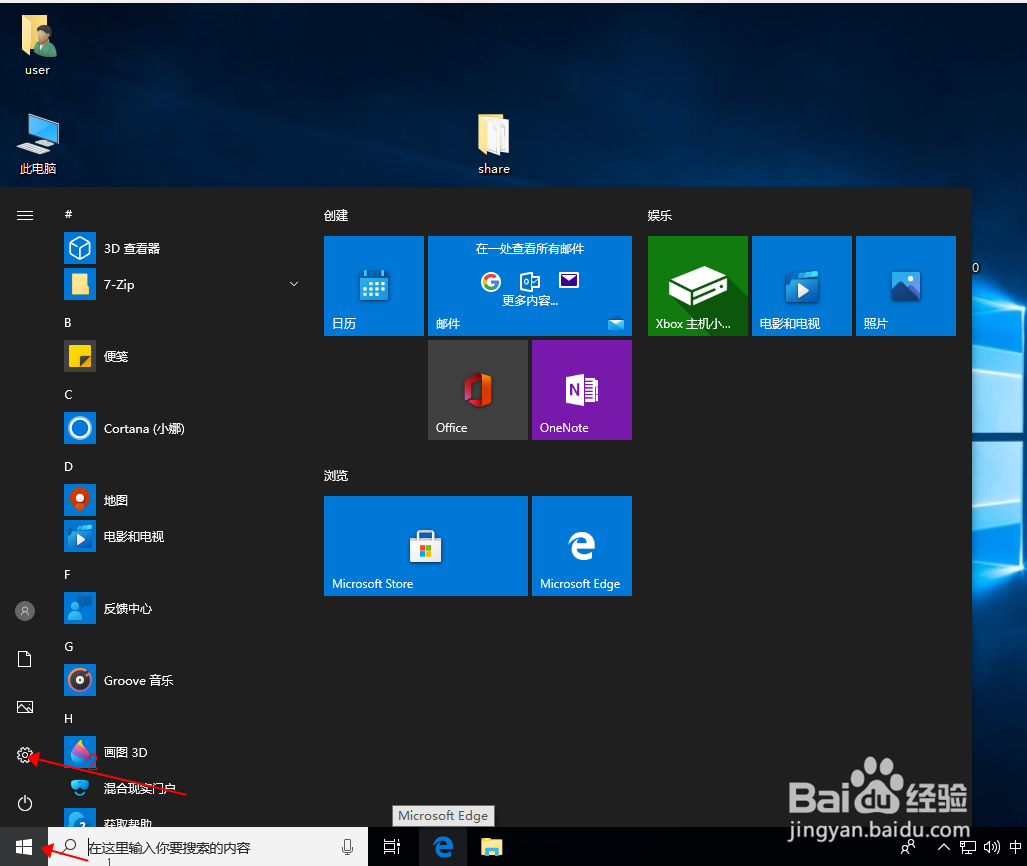
Task: Open File Explorer from the taskbar
Action: (x=491, y=847)
